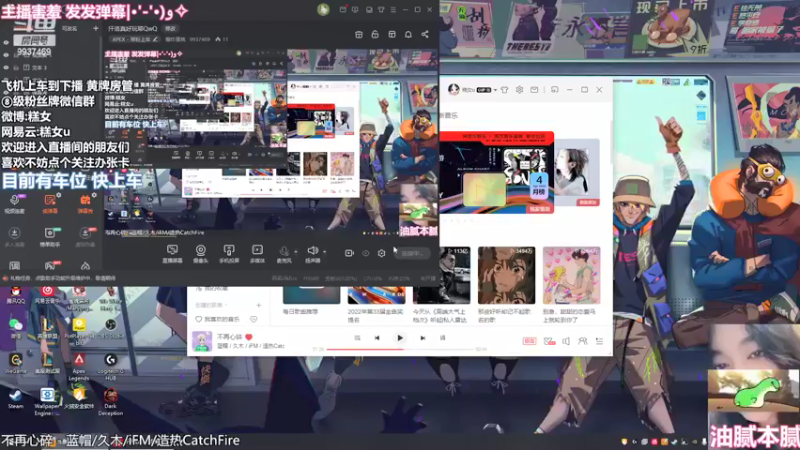This screenshot has height=450, width=800.
Task: Open the play queue list icon
Action: coord(599,341)
